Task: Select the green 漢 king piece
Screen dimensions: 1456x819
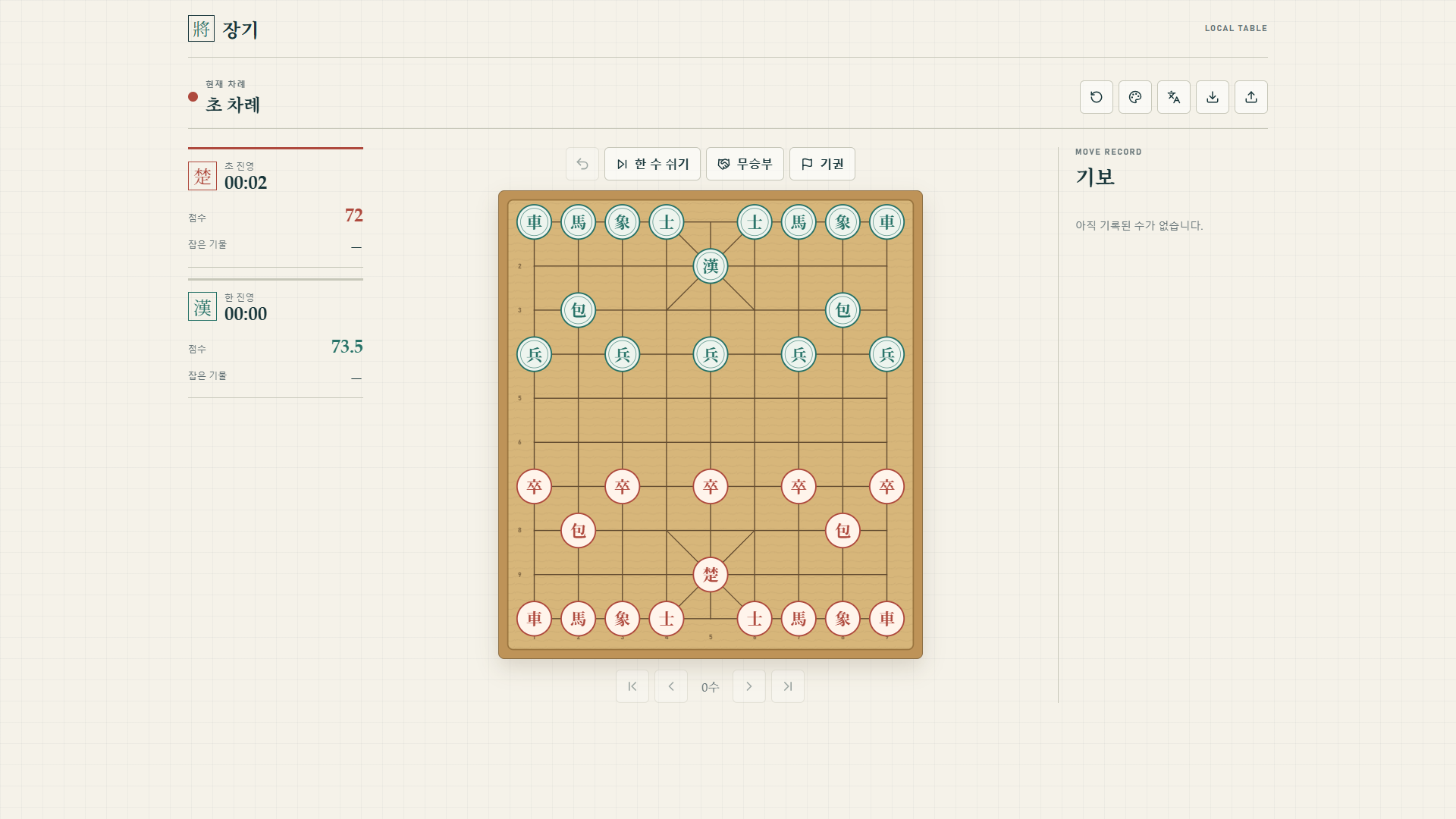Action: tap(711, 266)
